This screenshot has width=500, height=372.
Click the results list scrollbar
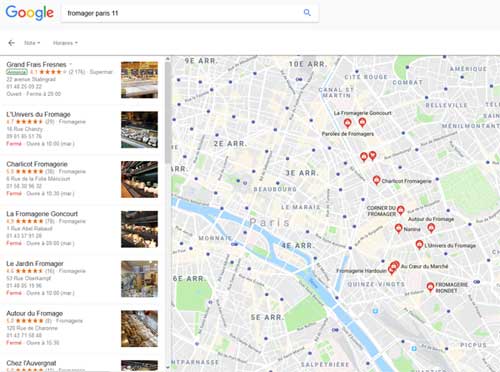168,113
